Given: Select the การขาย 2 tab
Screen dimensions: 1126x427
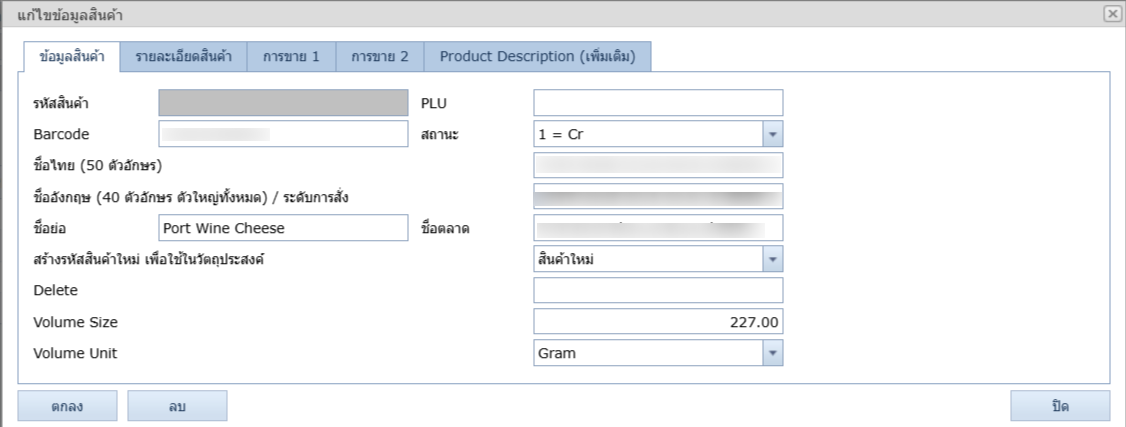Looking at the screenshot, I should click(x=379, y=57).
